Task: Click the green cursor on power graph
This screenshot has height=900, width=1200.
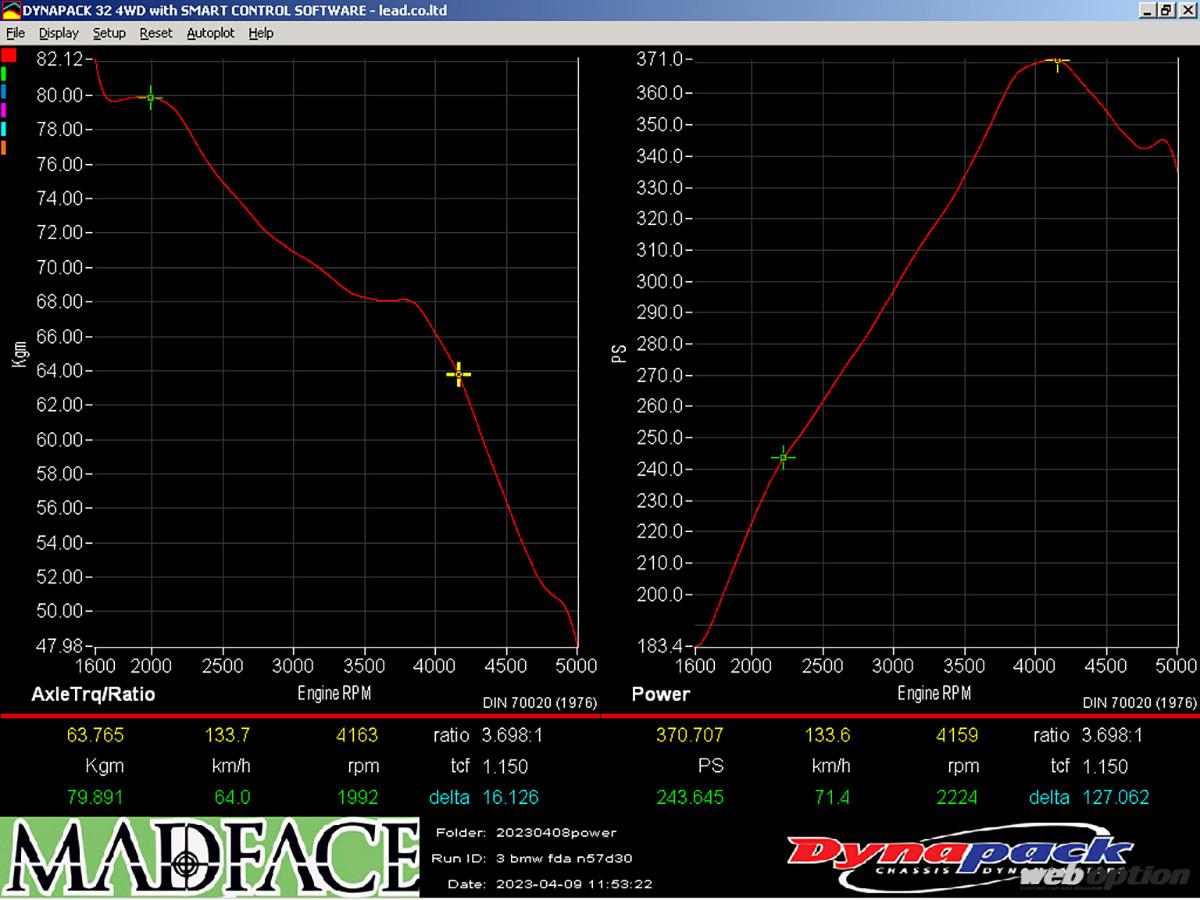Action: (x=783, y=458)
